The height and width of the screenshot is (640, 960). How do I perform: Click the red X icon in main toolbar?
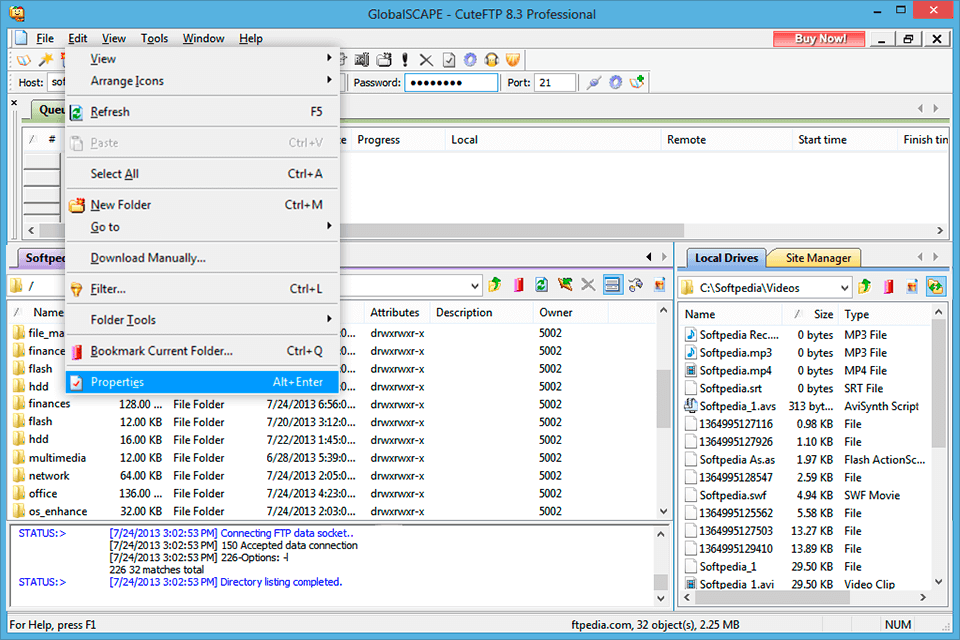tap(427, 60)
